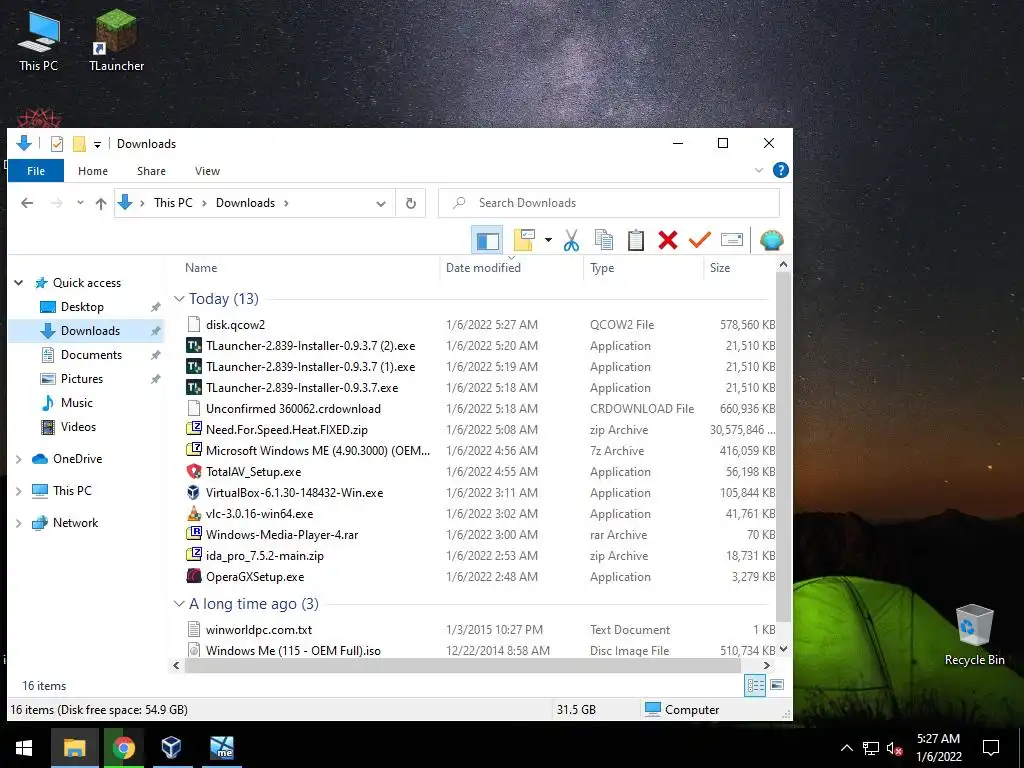Click the Refresh button next to address bar

[411, 203]
